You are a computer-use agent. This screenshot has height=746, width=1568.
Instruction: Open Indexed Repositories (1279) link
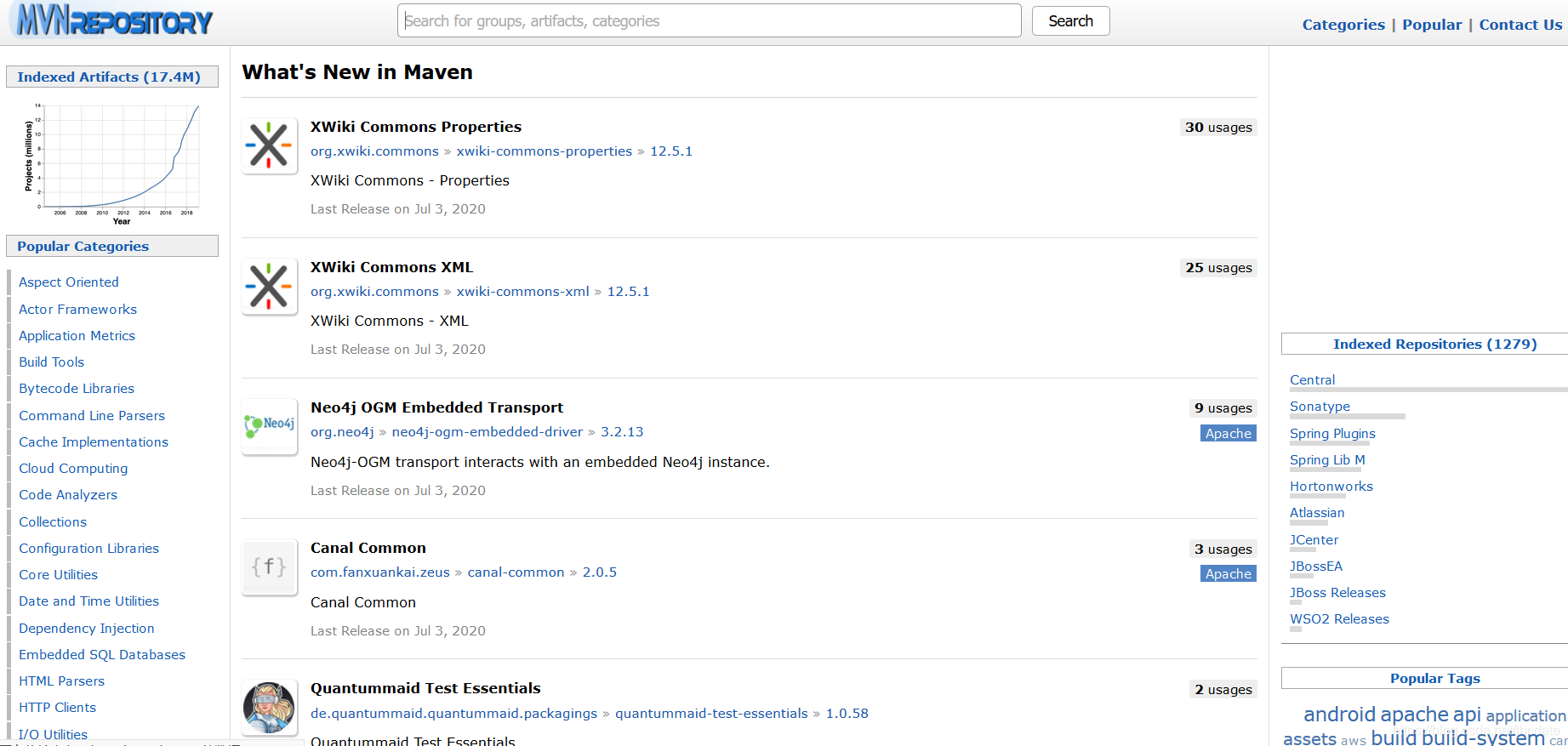(1434, 344)
